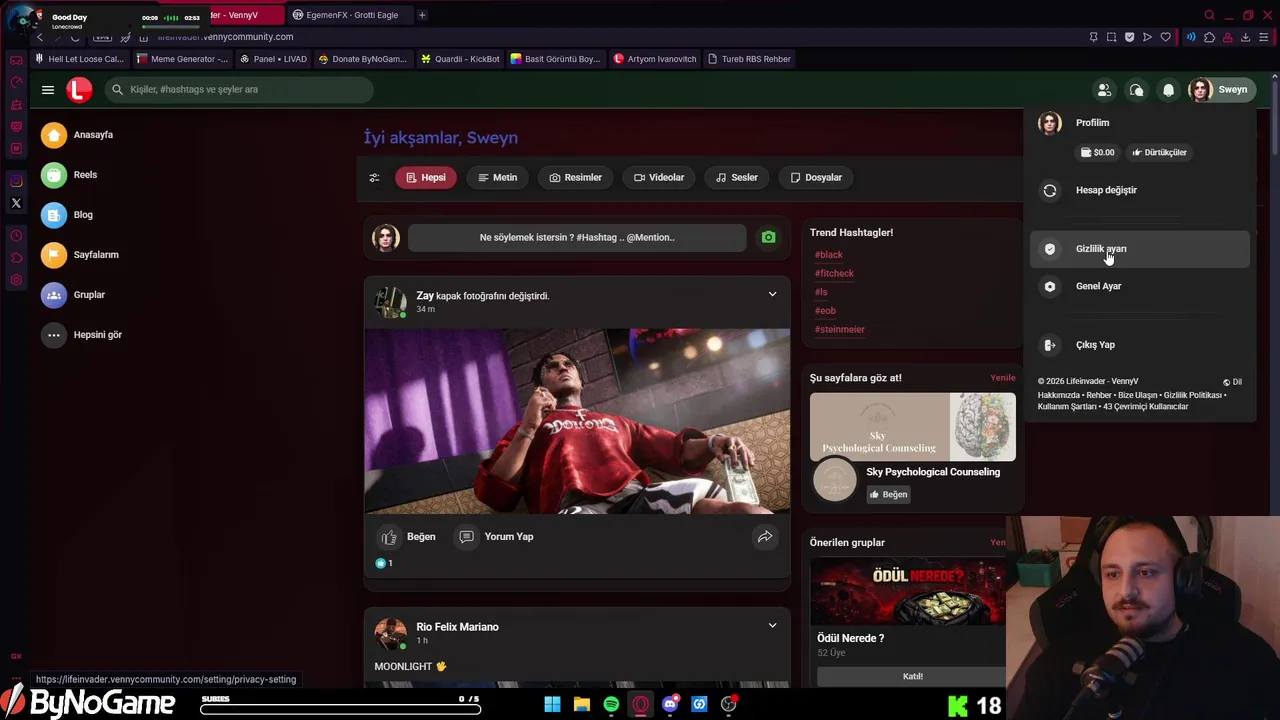
Task: Click Çıkış Yap to log out
Action: point(1140,345)
